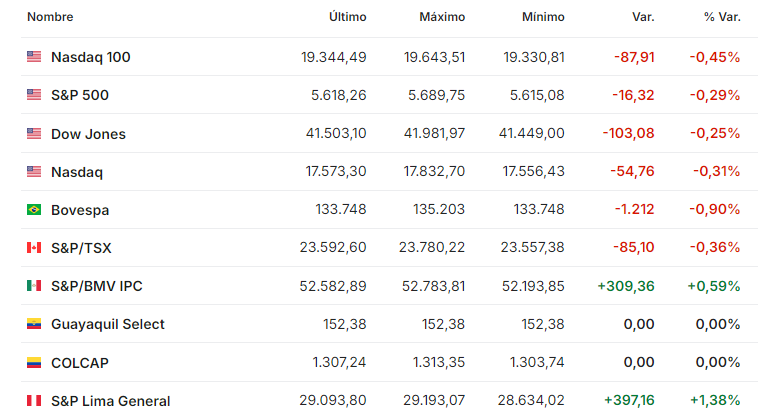Sort table by Mínimo column header
The height and width of the screenshot is (415, 758).
[x=543, y=17]
